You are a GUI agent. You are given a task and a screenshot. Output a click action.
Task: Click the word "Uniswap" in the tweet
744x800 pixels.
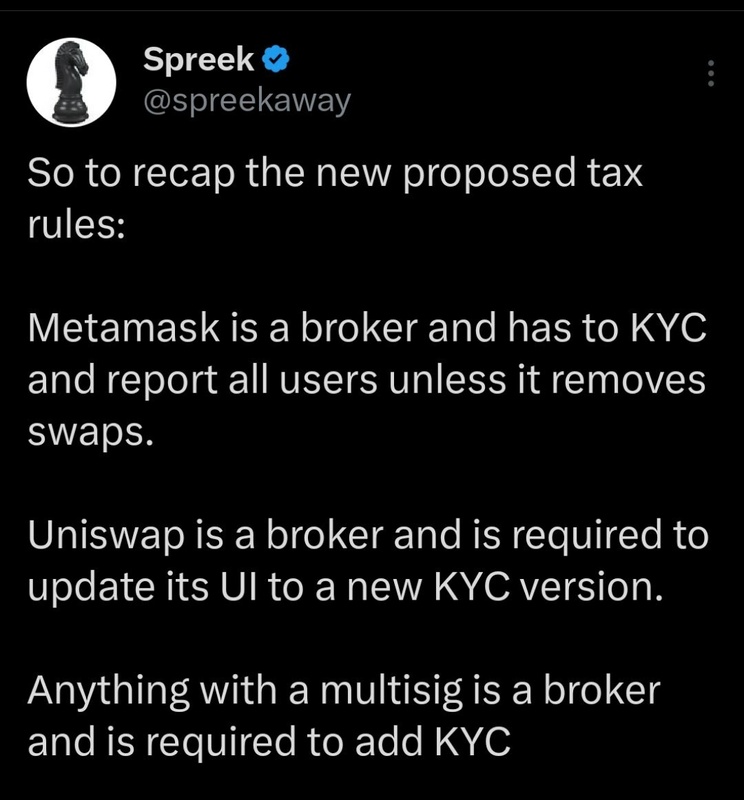pos(106,536)
